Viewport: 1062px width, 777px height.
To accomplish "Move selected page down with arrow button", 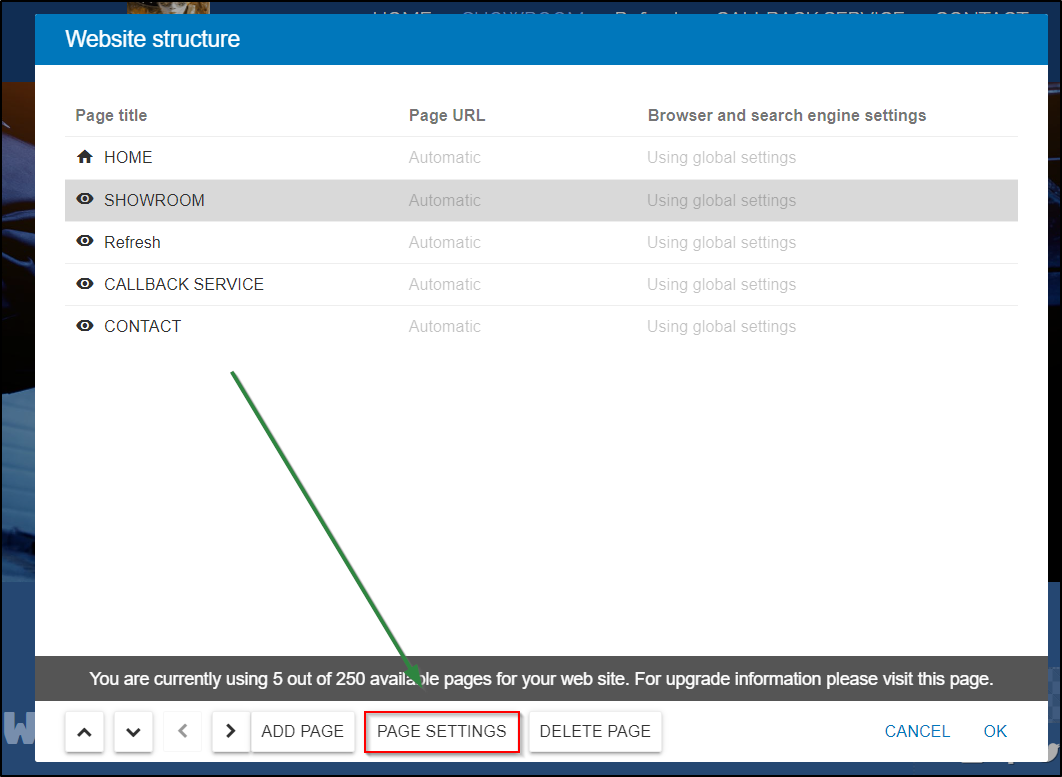I will coord(133,732).
